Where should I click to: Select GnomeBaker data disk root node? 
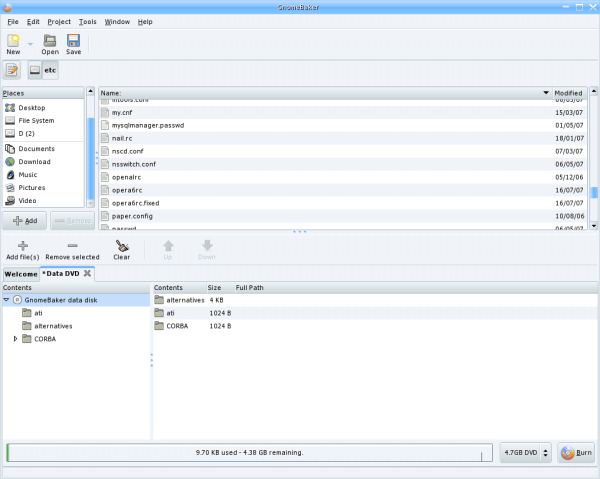pos(76,300)
